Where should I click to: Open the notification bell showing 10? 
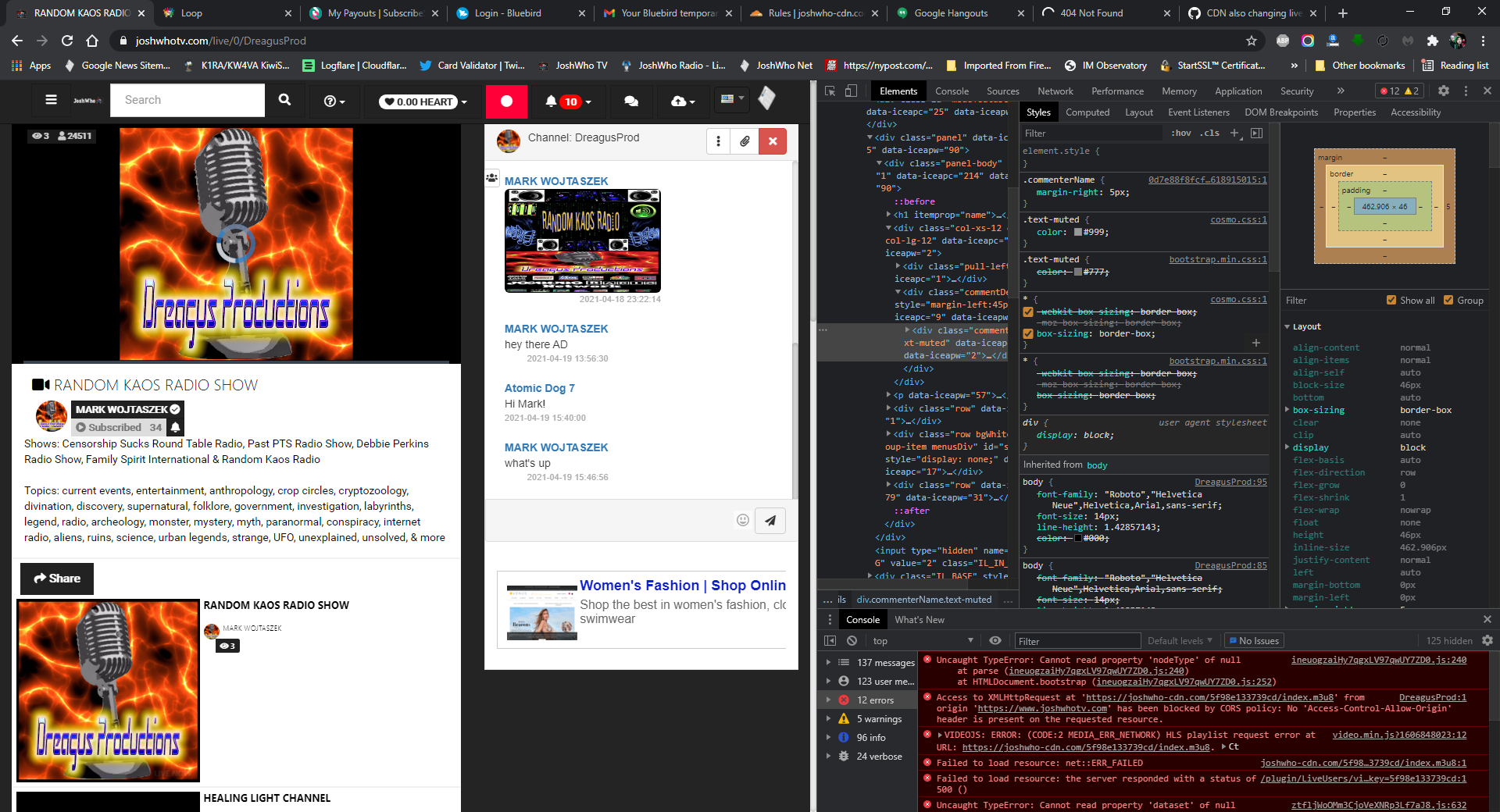tap(565, 101)
